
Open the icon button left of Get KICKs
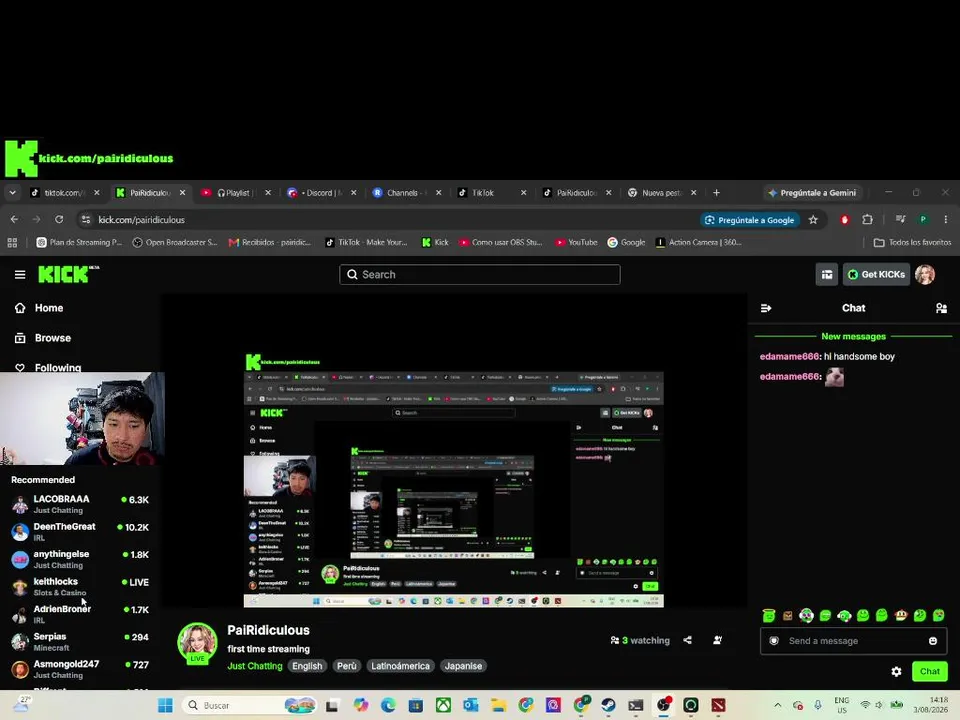827,274
